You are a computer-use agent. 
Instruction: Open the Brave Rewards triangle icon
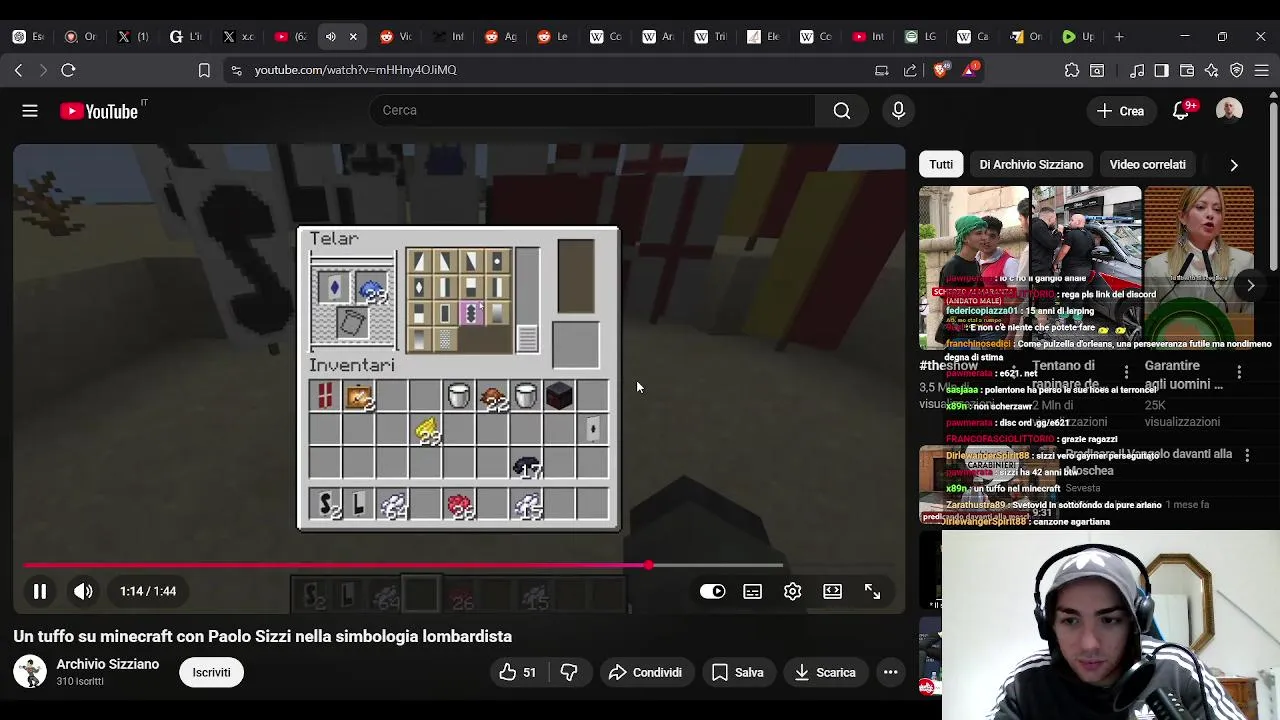(x=970, y=70)
